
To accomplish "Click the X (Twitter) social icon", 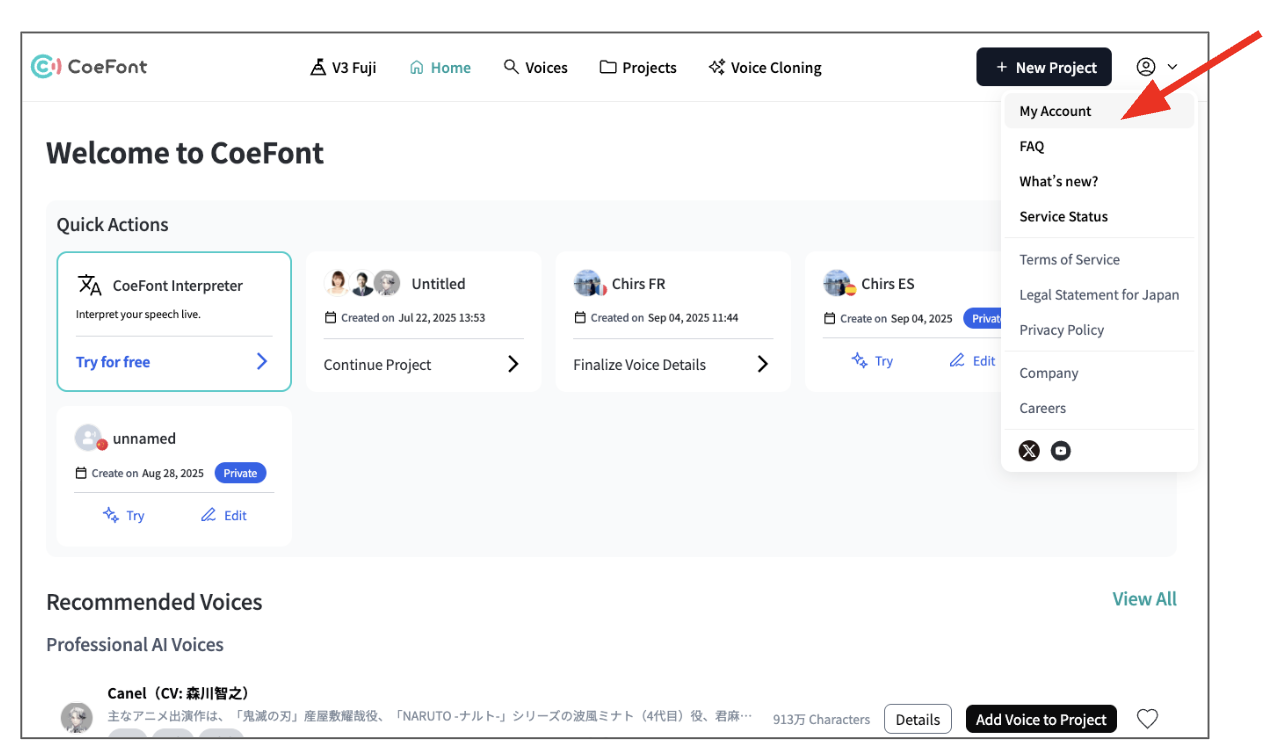I will point(1029,451).
